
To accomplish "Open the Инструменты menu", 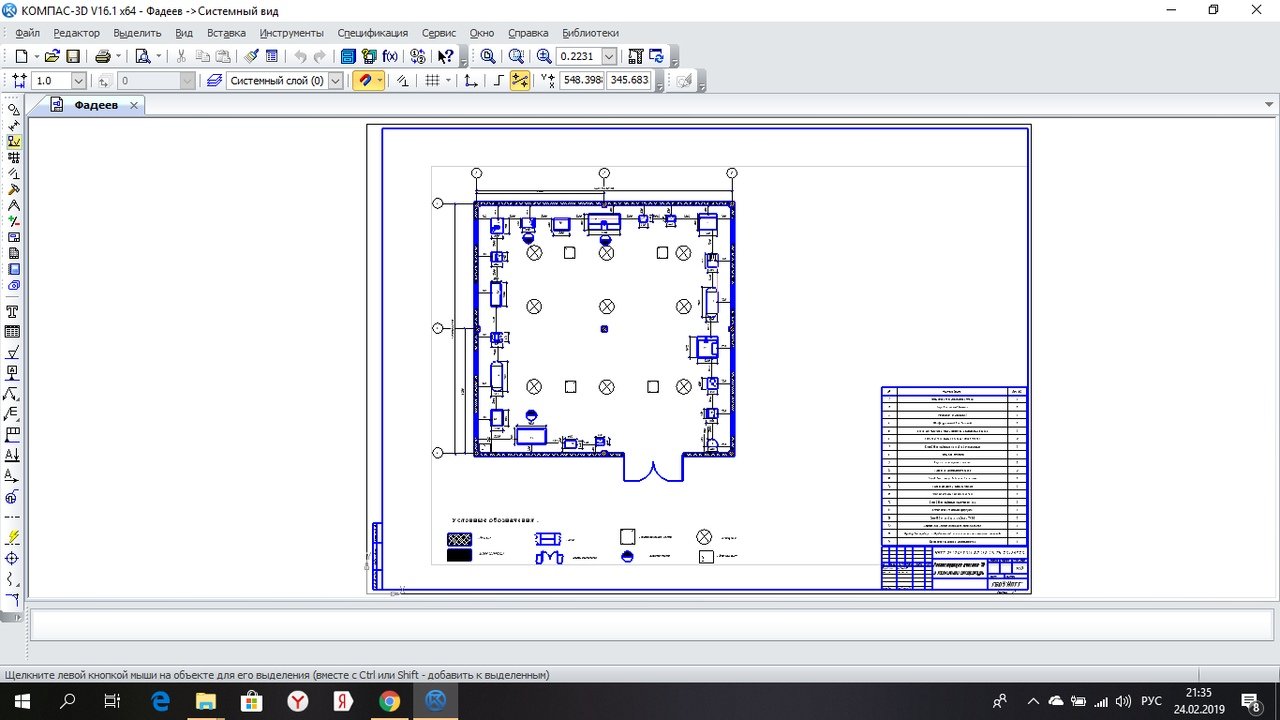I will point(291,33).
